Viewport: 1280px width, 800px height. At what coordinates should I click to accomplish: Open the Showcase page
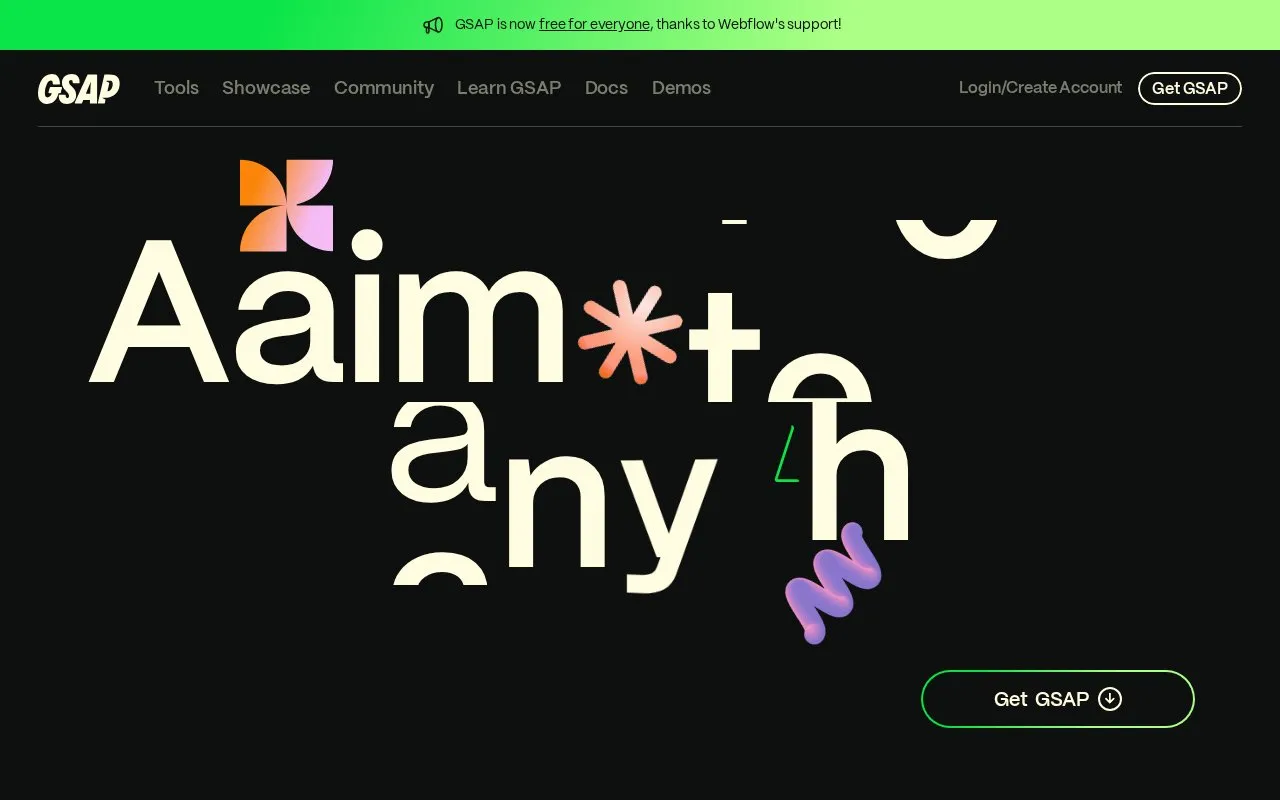[266, 88]
